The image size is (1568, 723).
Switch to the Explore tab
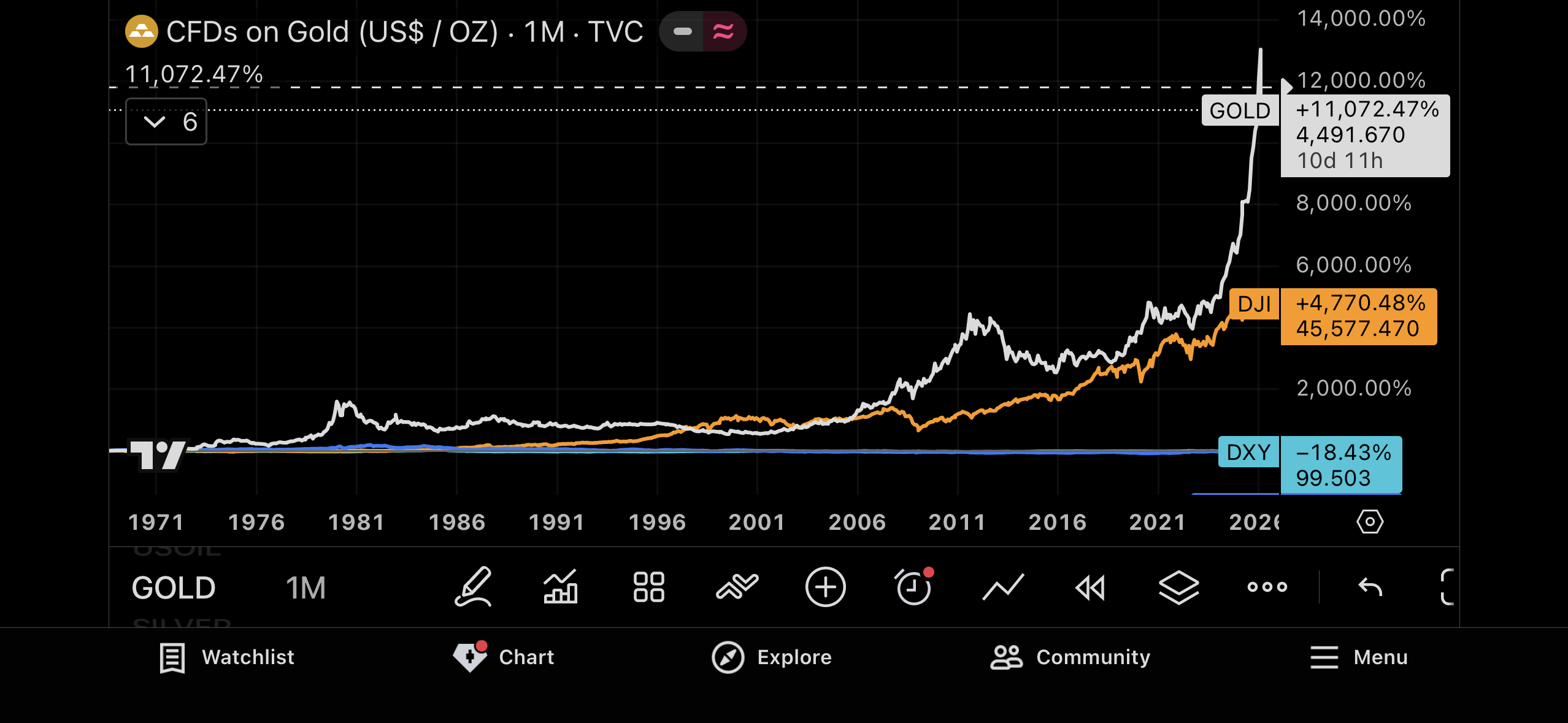tap(772, 657)
